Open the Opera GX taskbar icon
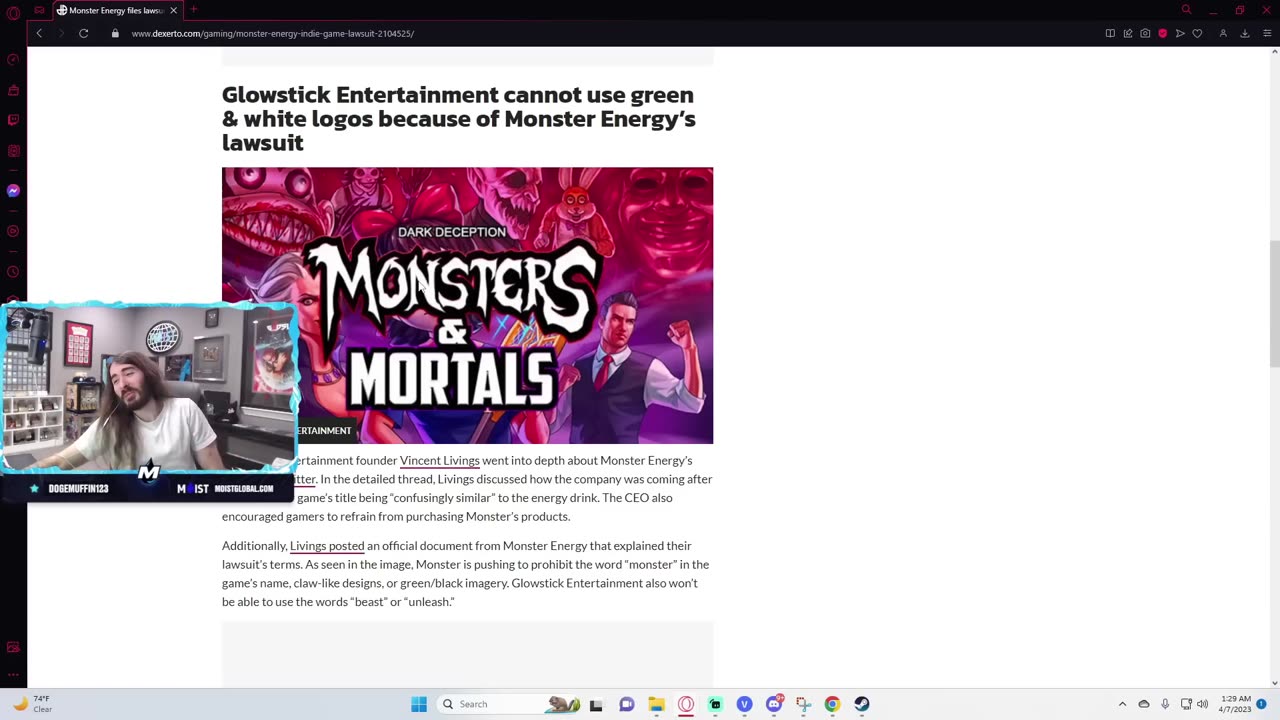The image size is (1280, 720). tap(686, 704)
